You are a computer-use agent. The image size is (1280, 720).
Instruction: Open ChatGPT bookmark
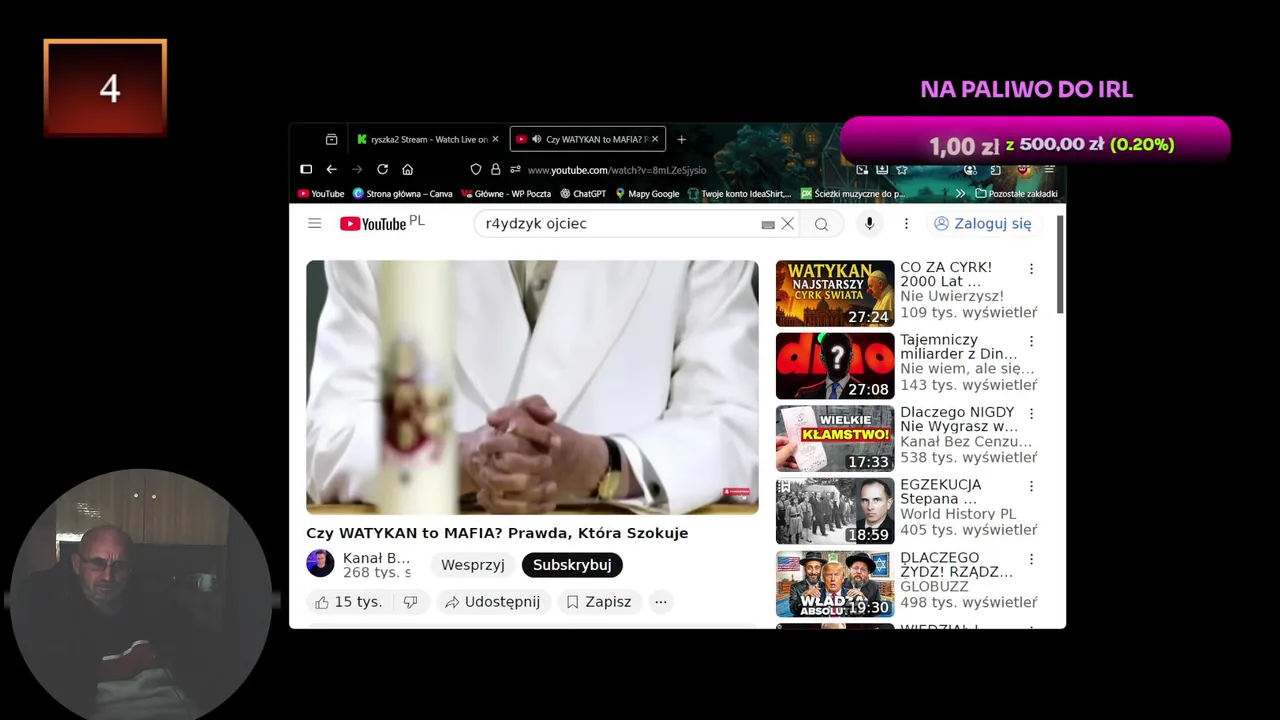pyautogui.click(x=583, y=193)
